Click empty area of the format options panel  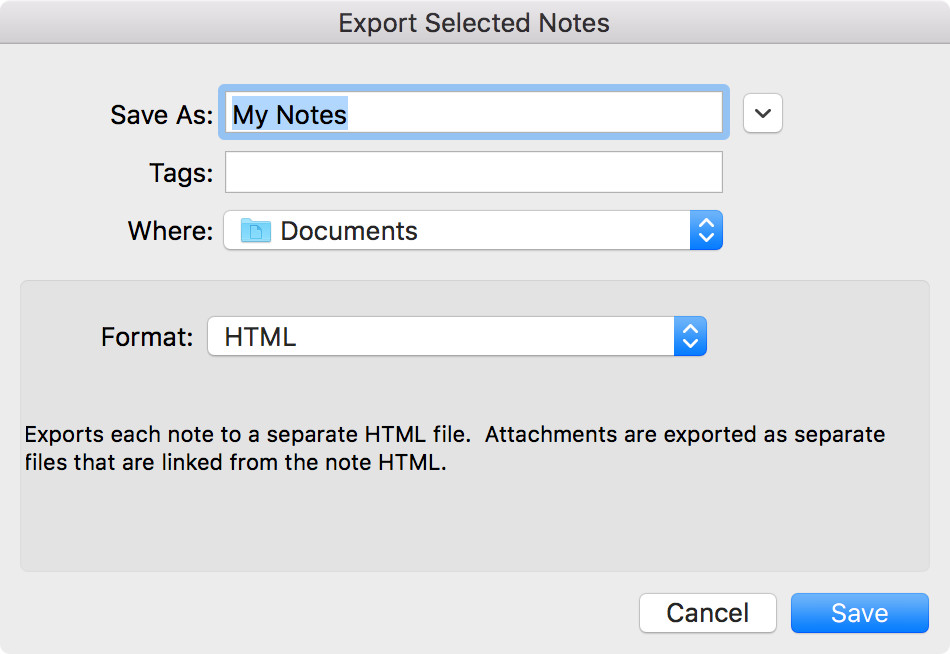[475, 521]
